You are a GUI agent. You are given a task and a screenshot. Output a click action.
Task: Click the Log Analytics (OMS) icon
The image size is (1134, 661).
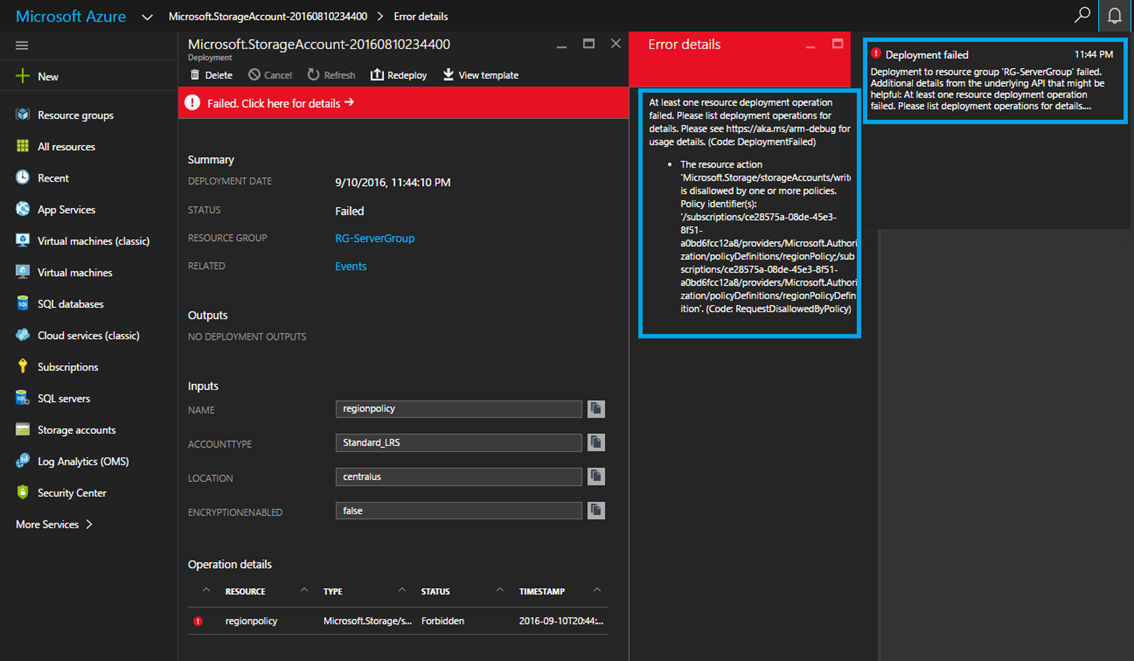(x=22, y=461)
